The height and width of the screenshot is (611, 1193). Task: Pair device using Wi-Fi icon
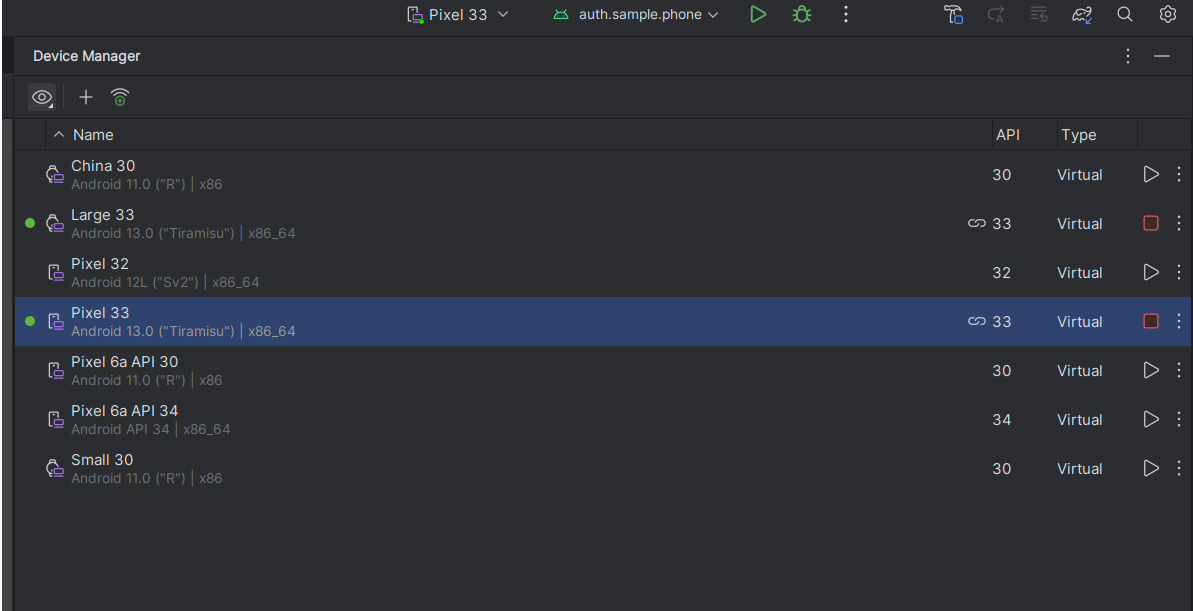pyautogui.click(x=120, y=97)
